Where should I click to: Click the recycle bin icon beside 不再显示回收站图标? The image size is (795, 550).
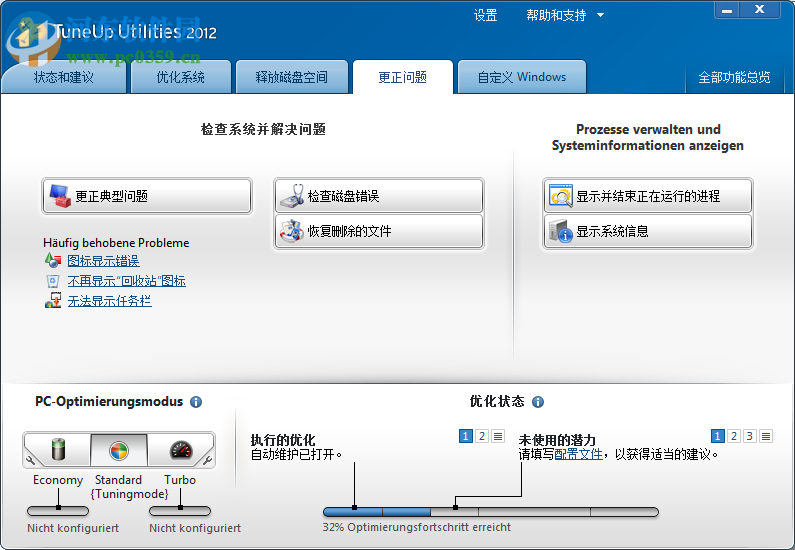click(53, 281)
